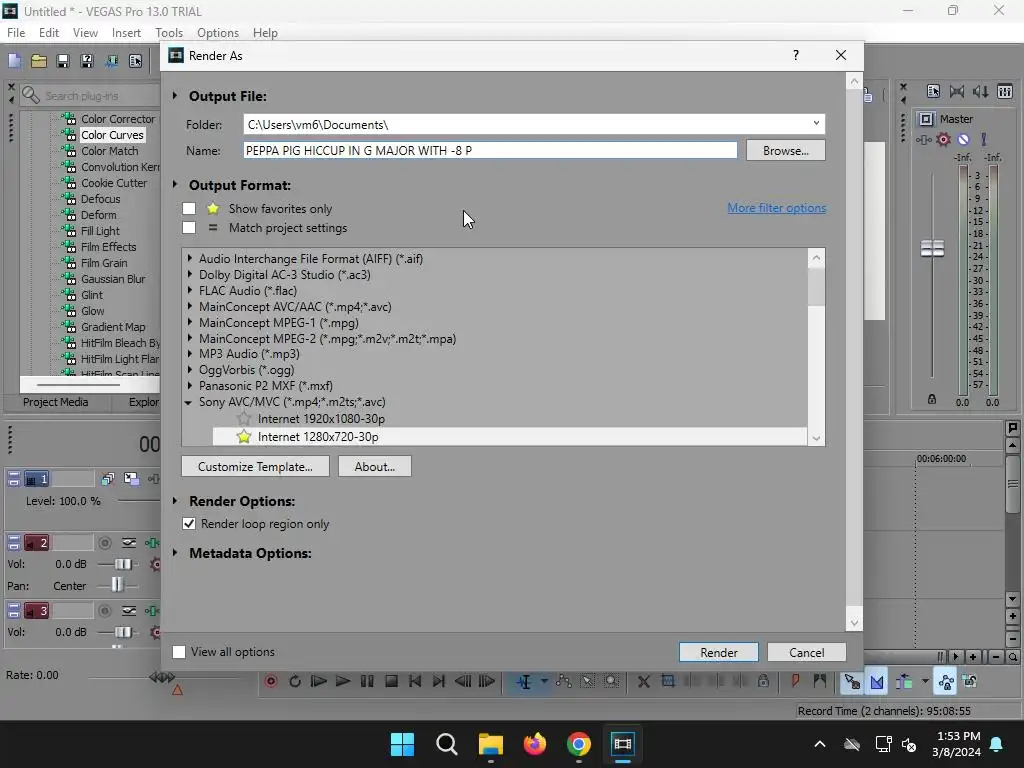The width and height of the screenshot is (1024, 768).
Task: Click the Open Mixing Console icon
Action: tap(1005, 91)
